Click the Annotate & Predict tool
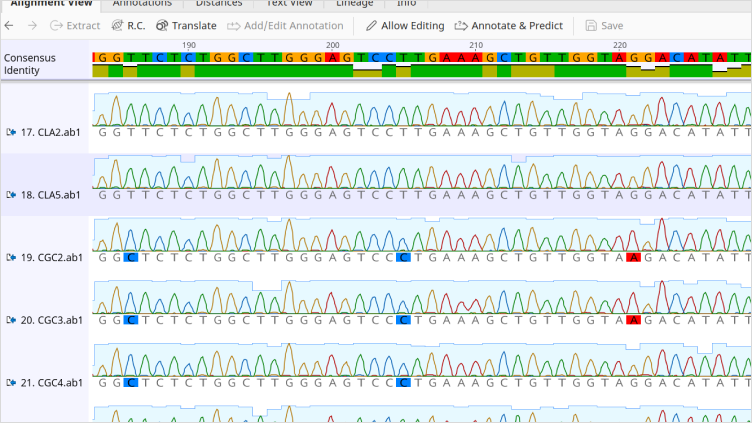Viewport: 752px width, 423px height. click(x=509, y=25)
